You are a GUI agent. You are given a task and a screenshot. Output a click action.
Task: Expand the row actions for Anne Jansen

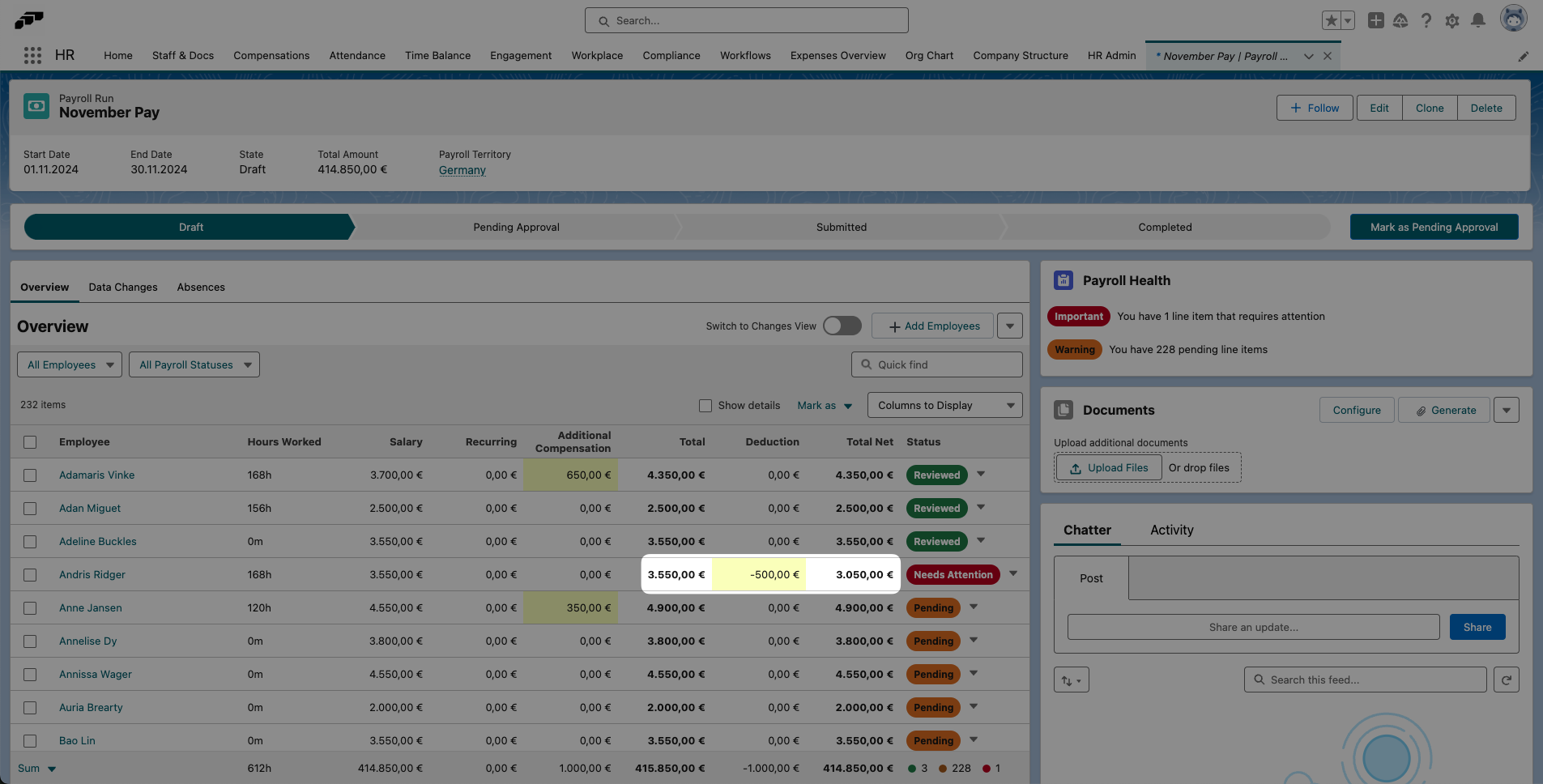(973, 607)
